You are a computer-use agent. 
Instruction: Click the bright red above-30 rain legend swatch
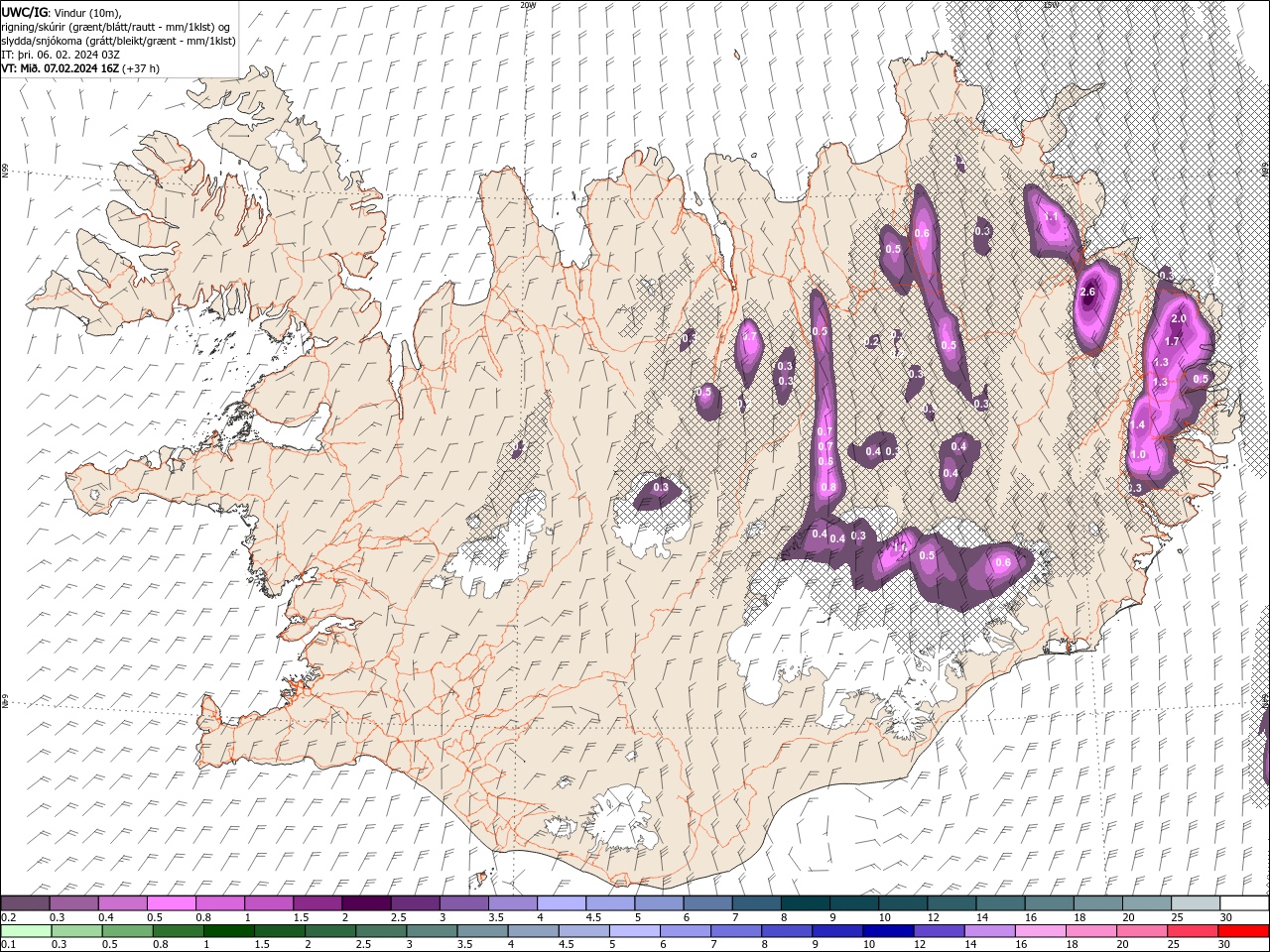tap(1242, 930)
